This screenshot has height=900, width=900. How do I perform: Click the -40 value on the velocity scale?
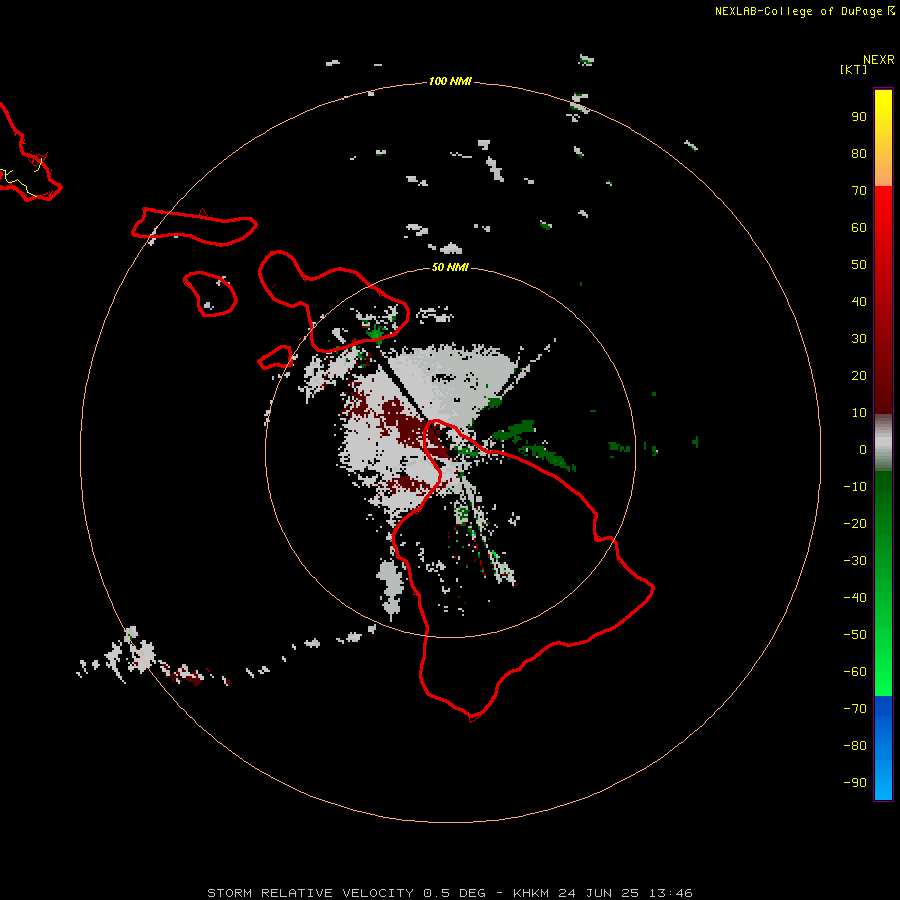[x=855, y=598]
